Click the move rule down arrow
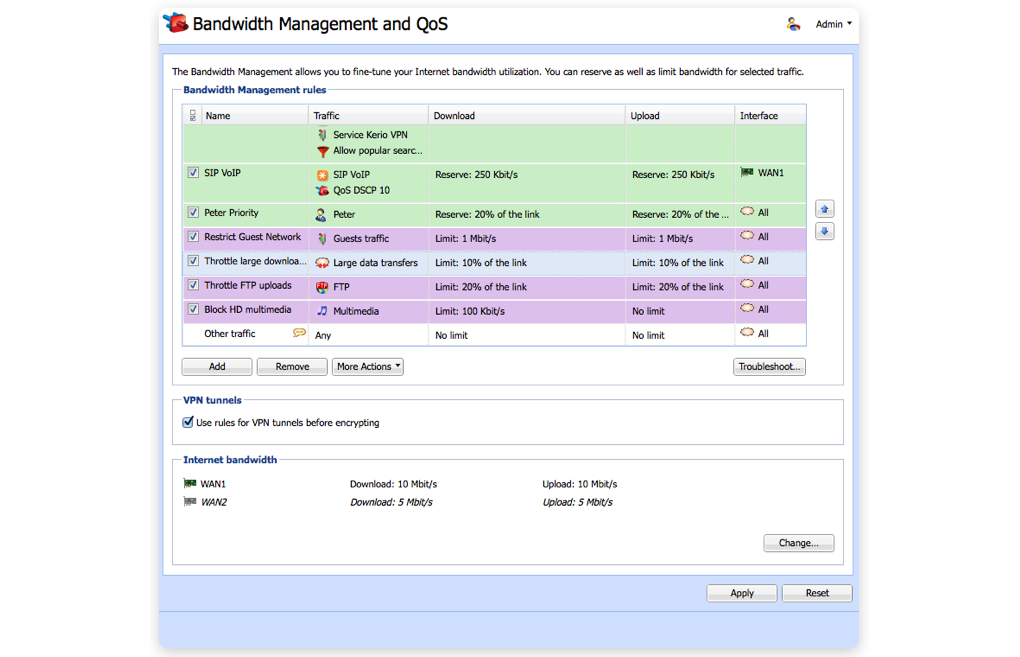The height and width of the screenshot is (657, 1020). pos(824,232)
